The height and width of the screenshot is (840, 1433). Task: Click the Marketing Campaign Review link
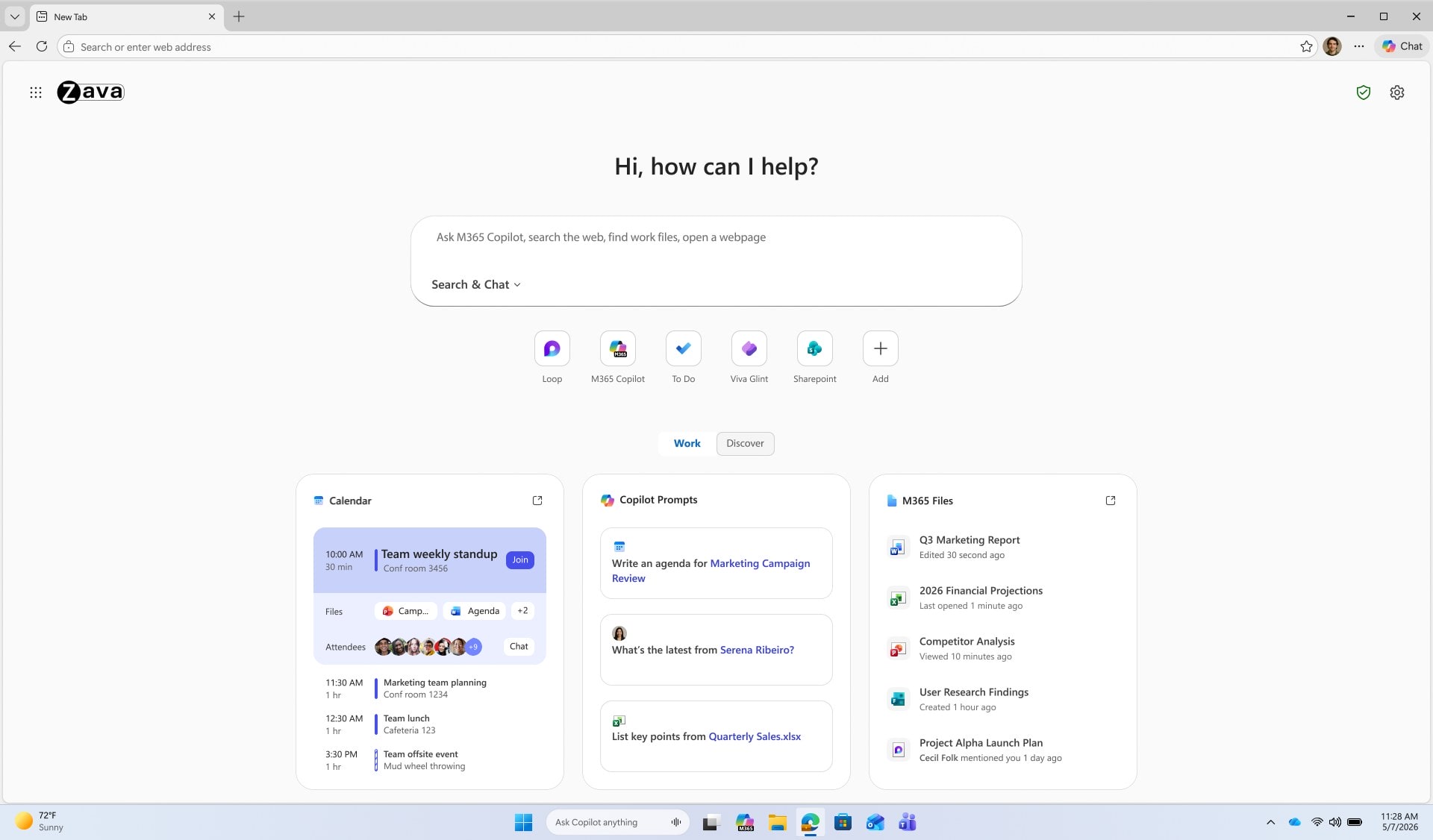(x=711, y=571)
